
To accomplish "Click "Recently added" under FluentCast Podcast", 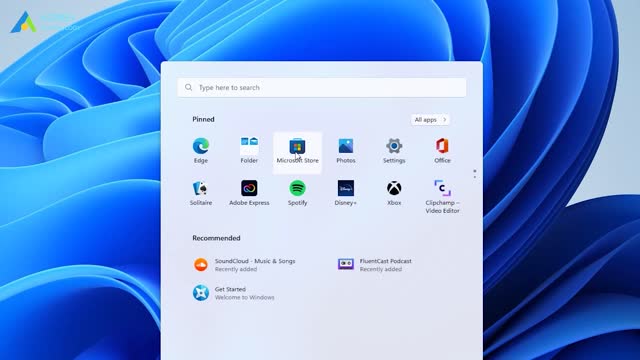I will [381, 269].
